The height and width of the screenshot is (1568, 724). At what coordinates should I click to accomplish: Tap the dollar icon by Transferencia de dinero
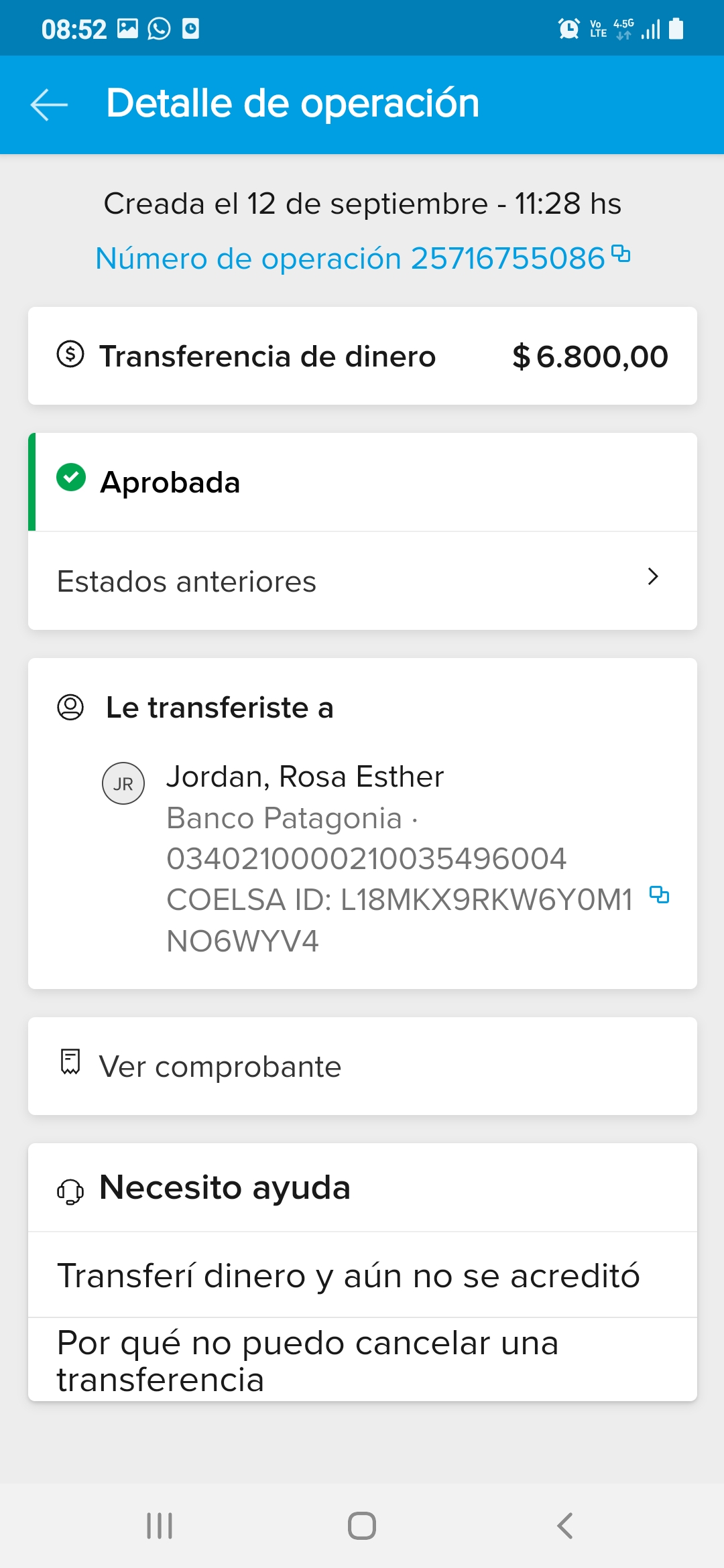(x=70, y=354)
